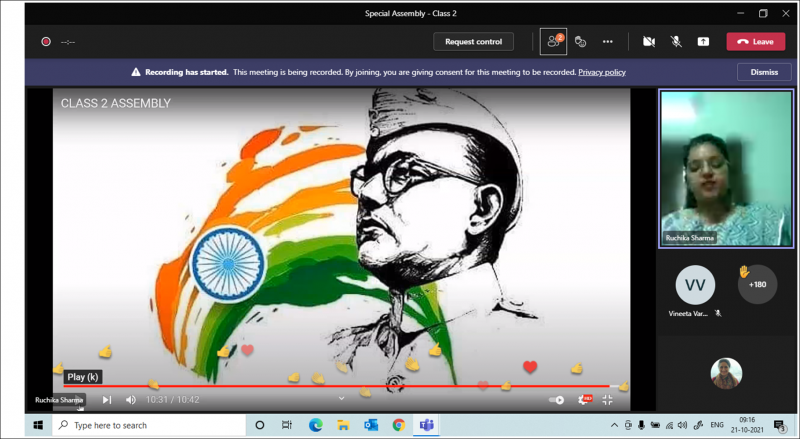Open Task View icon

point(287,425)
